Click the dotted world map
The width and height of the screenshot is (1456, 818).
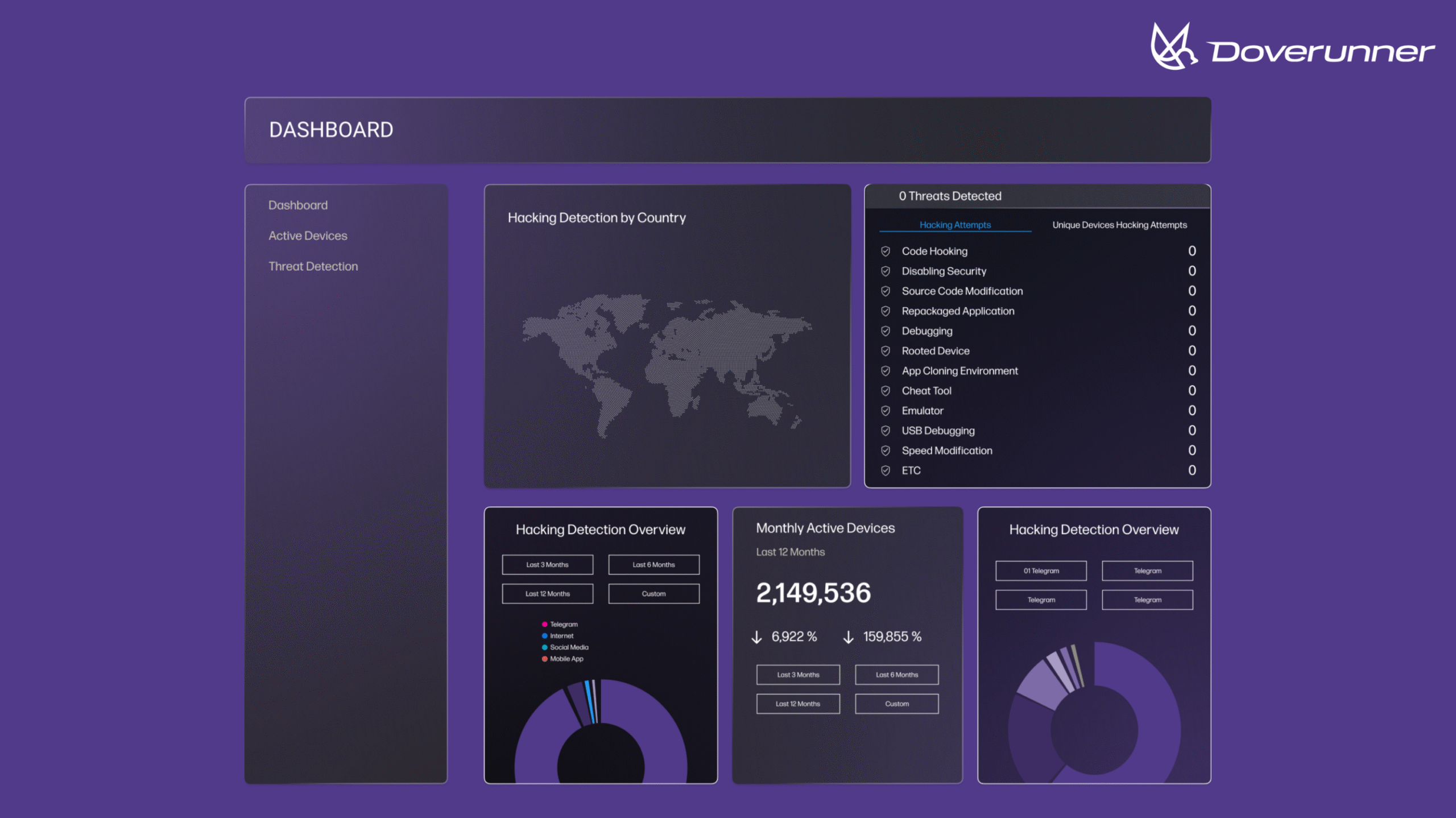point(667,366)
